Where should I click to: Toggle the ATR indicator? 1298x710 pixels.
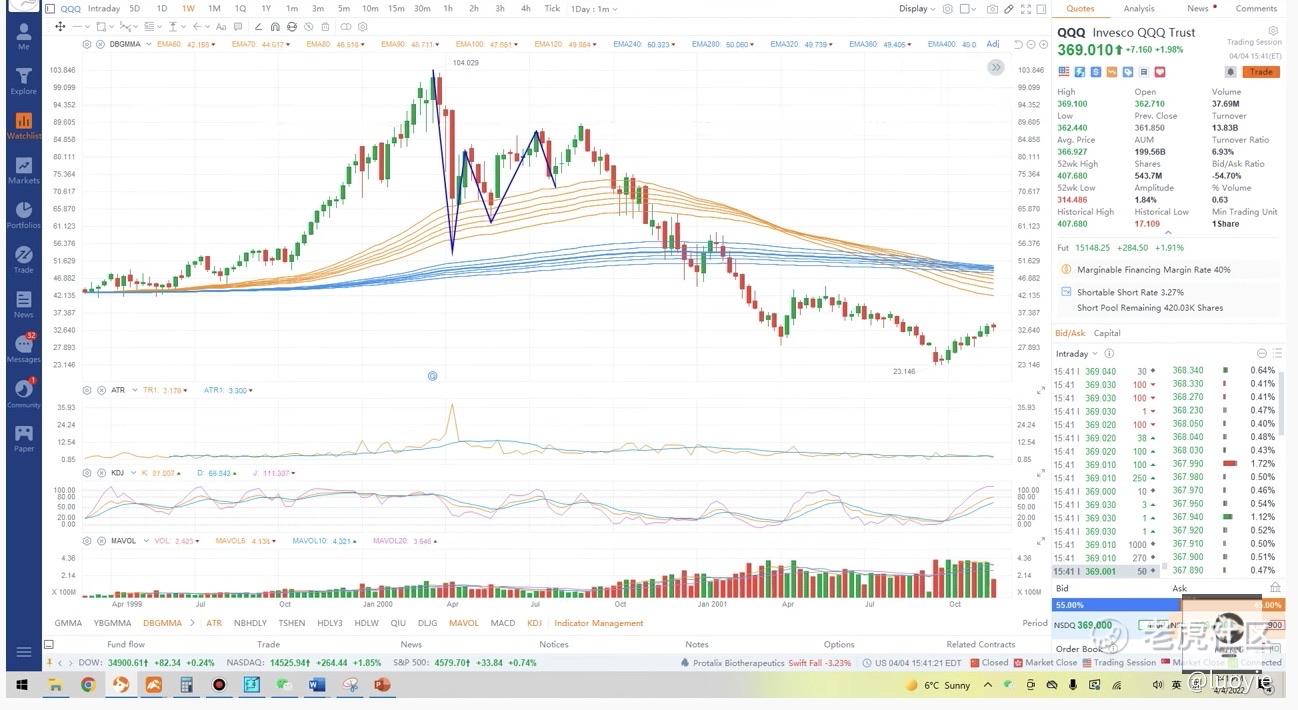tap(214, 623)
